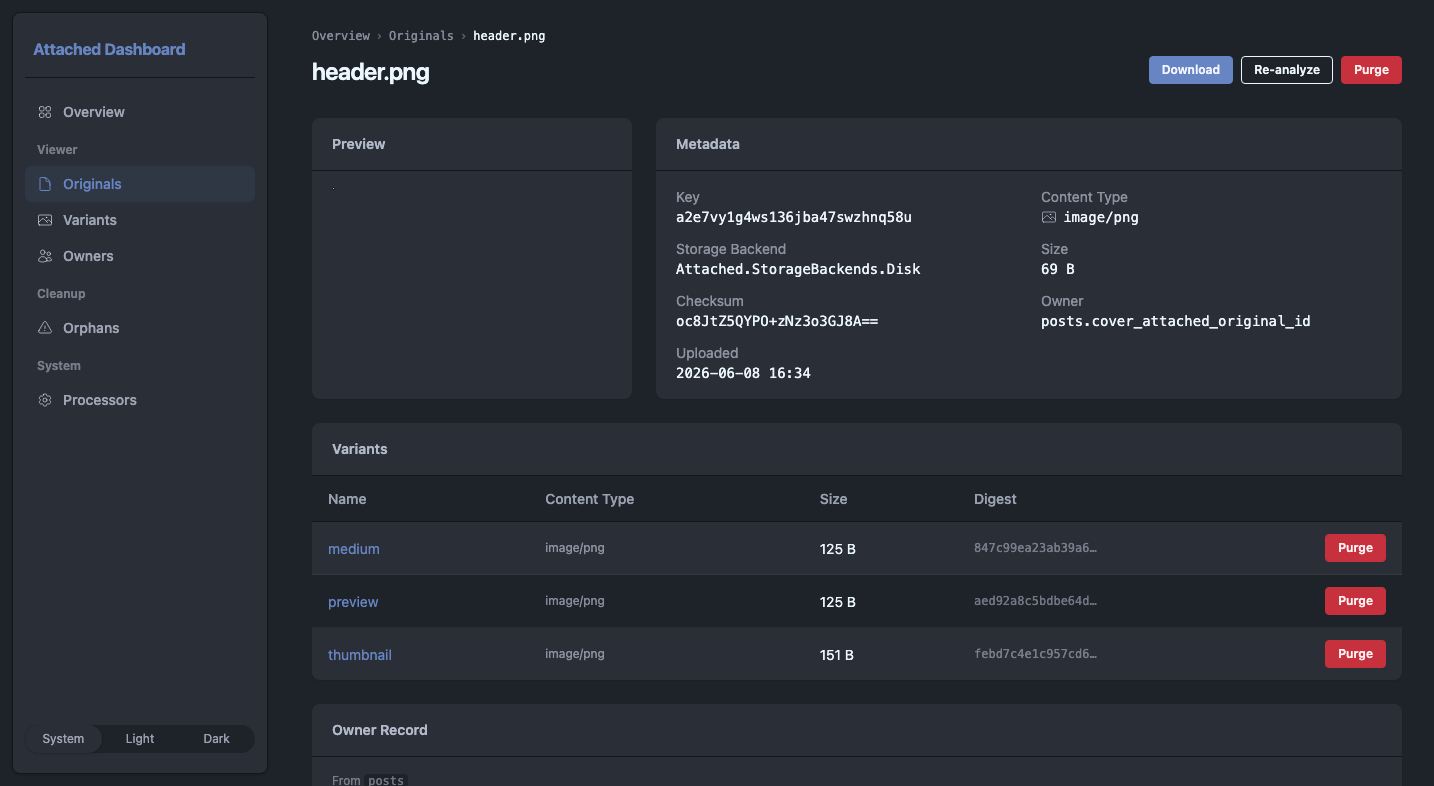Purge the thumbnail variant
Screen dimensions: 1434x786
coord(1355,654)
